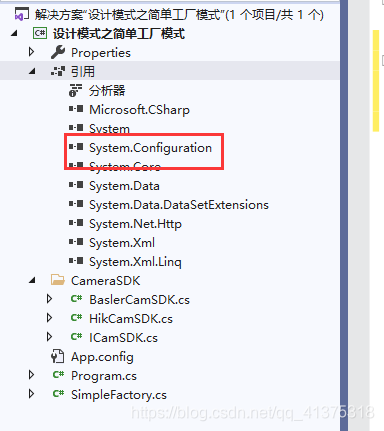Expand the SimpleFactory.cs node
Viewport: 384px width, 431px height.
click(x=32, y=394)
